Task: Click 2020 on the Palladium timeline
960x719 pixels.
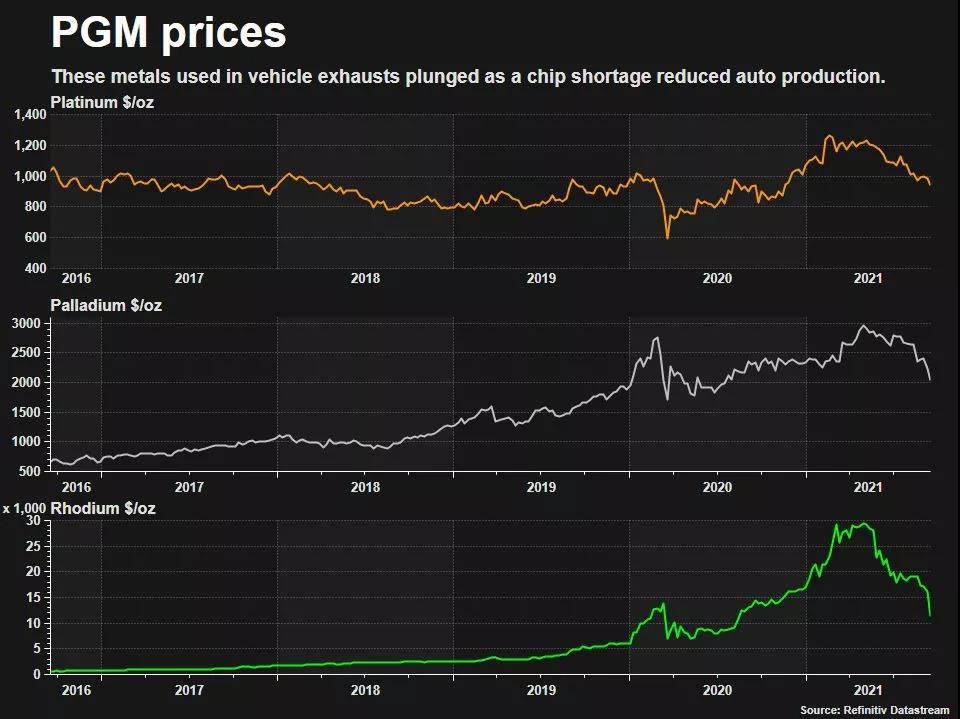Action: coord(717,487)
